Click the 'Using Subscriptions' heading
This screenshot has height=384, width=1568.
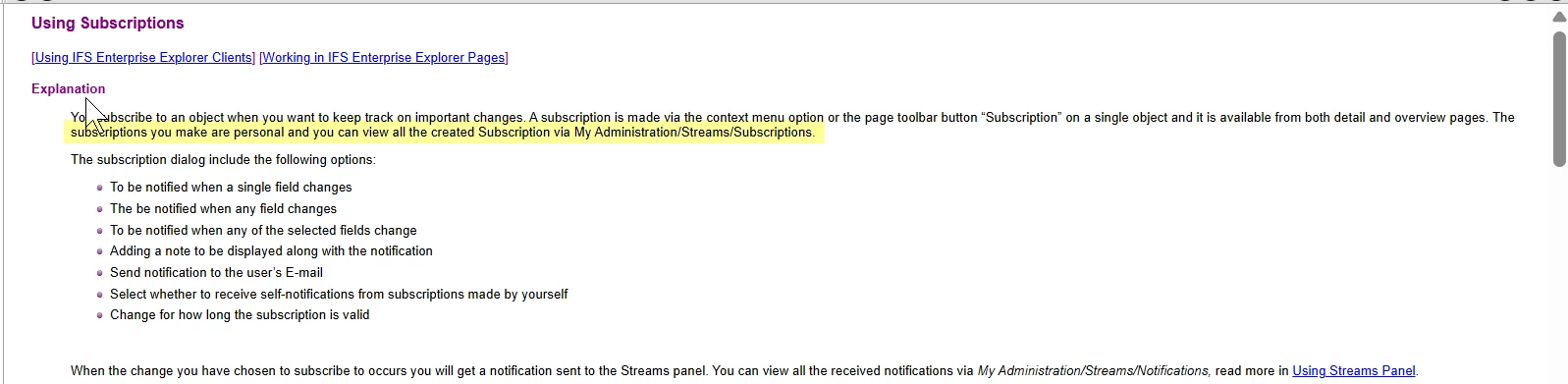pos(108,23)
